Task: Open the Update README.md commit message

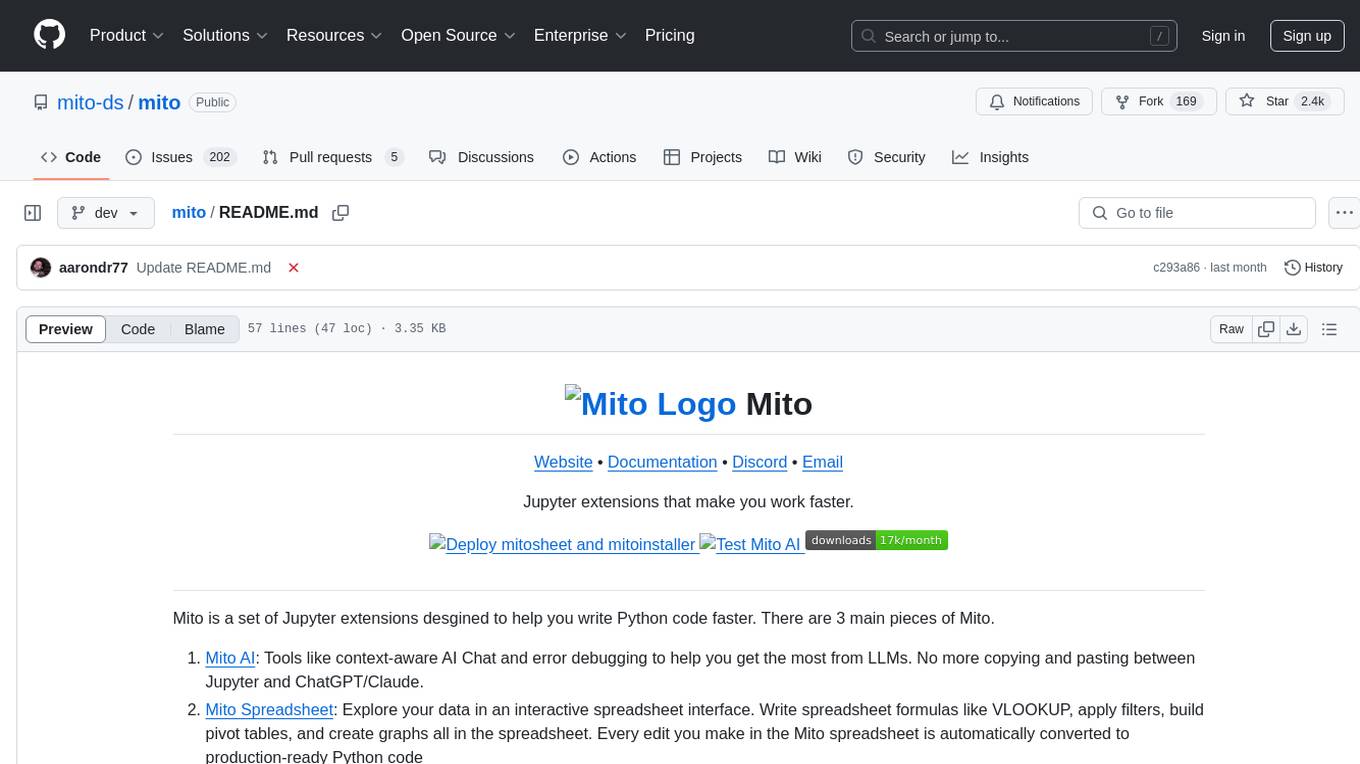Action: click(204, 268)
